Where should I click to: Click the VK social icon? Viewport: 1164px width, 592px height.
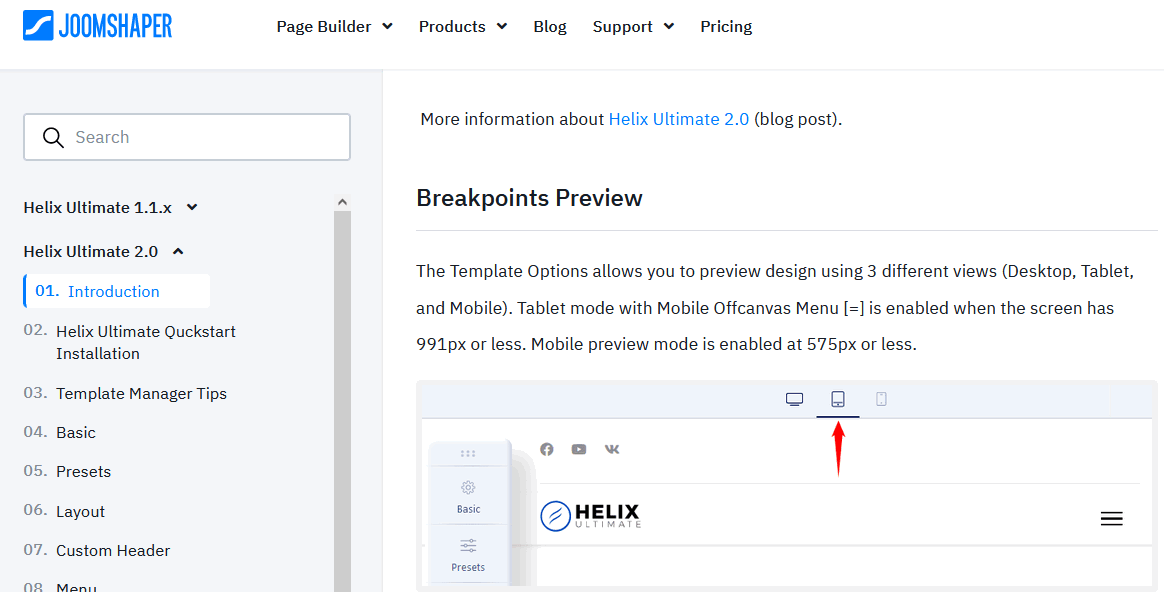pyautogui.click(x=612, y=449)
